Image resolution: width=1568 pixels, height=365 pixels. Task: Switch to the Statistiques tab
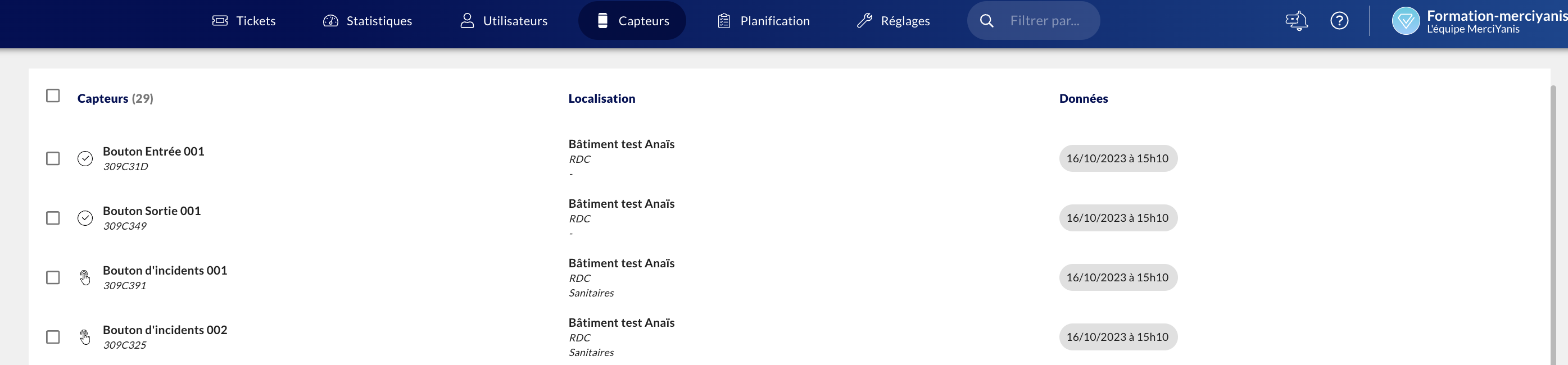point(367,21)
